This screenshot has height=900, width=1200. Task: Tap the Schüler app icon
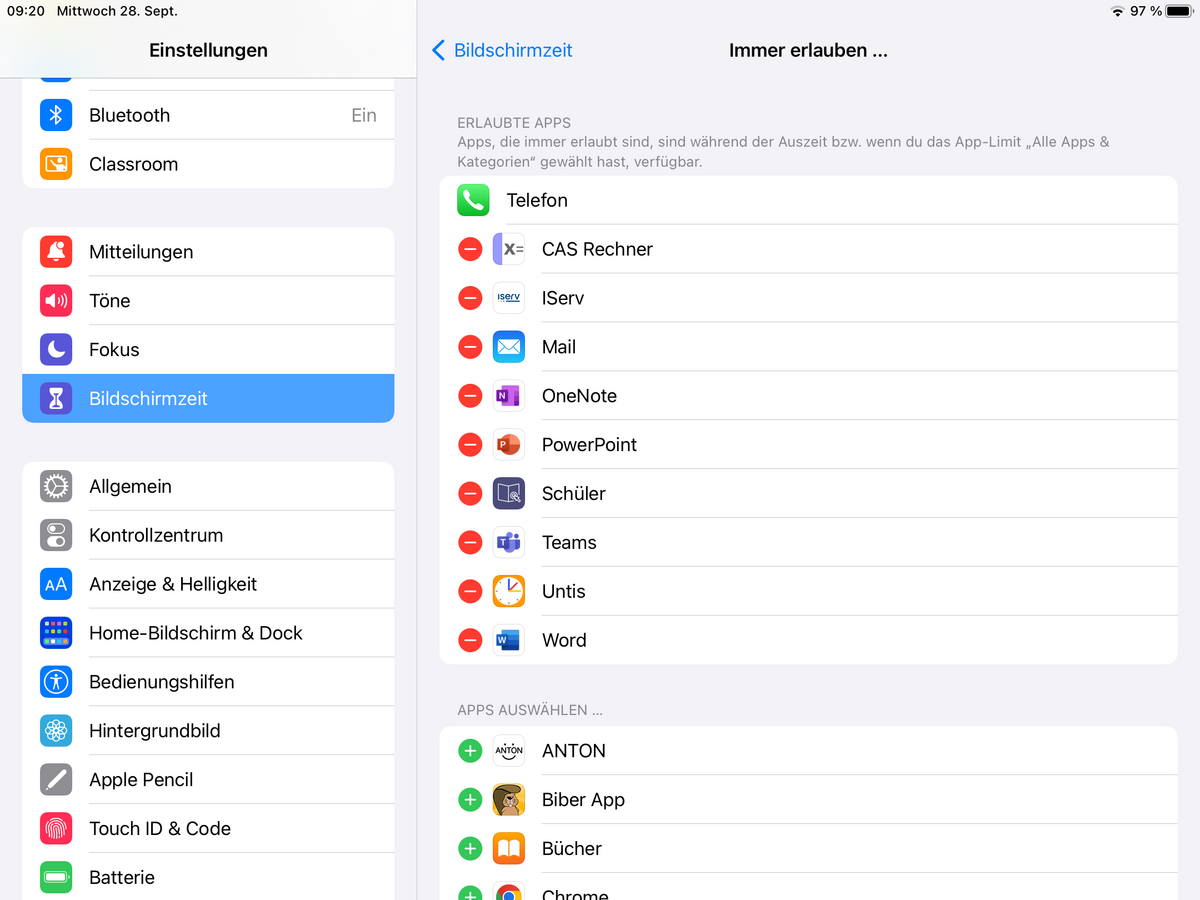pyautogui.click(x=509, y=493)
